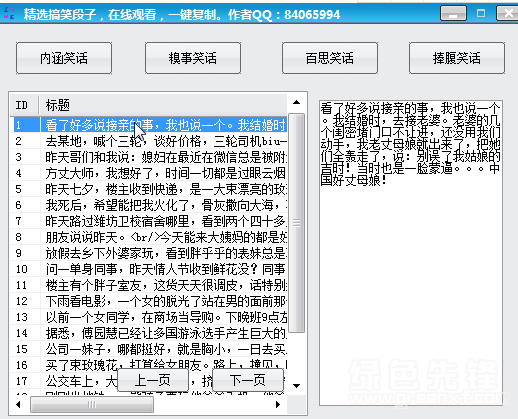The image size is (518, 419).
Task: Click the vertical scrollbar thumb in the list
Action: click(x=296, y=223)
